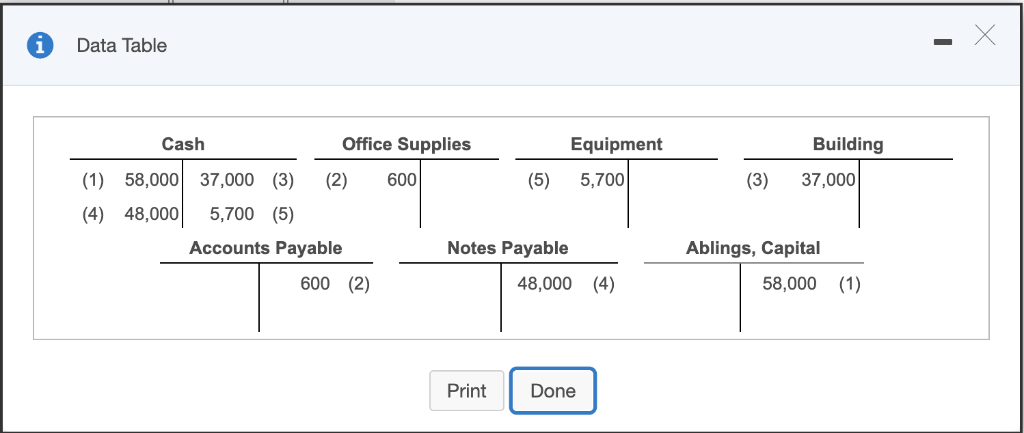
Task: Select the Ablings, Capital heading
Action: click(x=753, y=248)
